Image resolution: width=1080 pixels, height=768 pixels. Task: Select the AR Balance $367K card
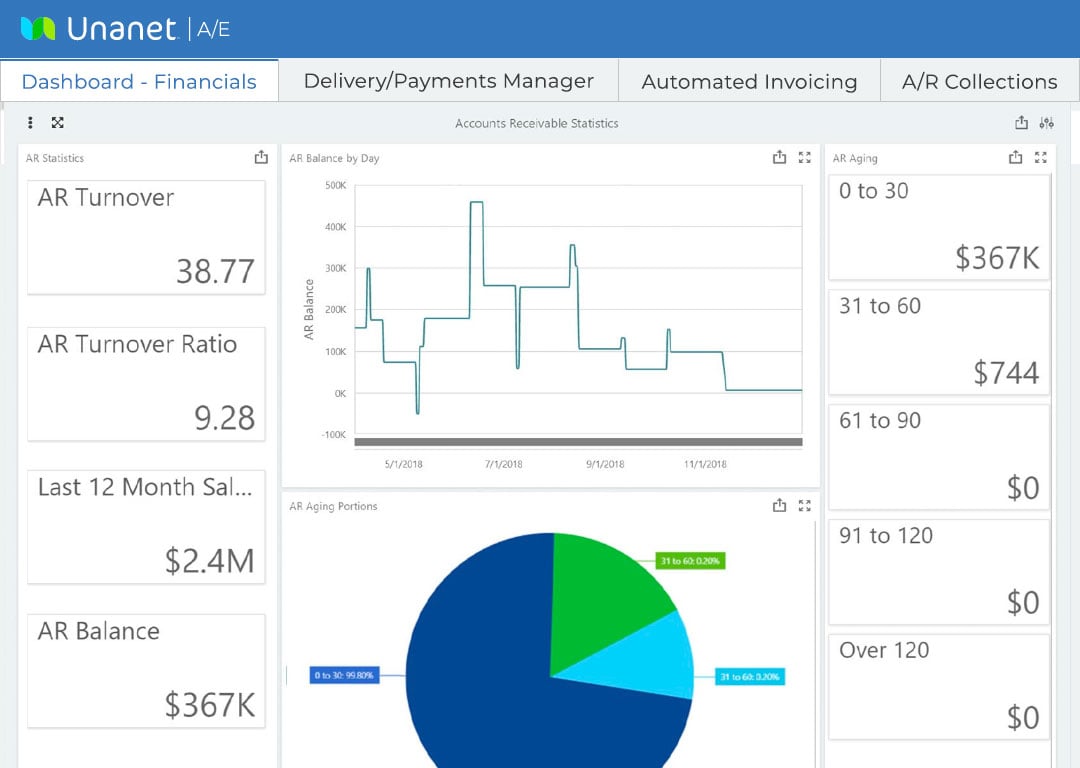[x=146, y=672]
